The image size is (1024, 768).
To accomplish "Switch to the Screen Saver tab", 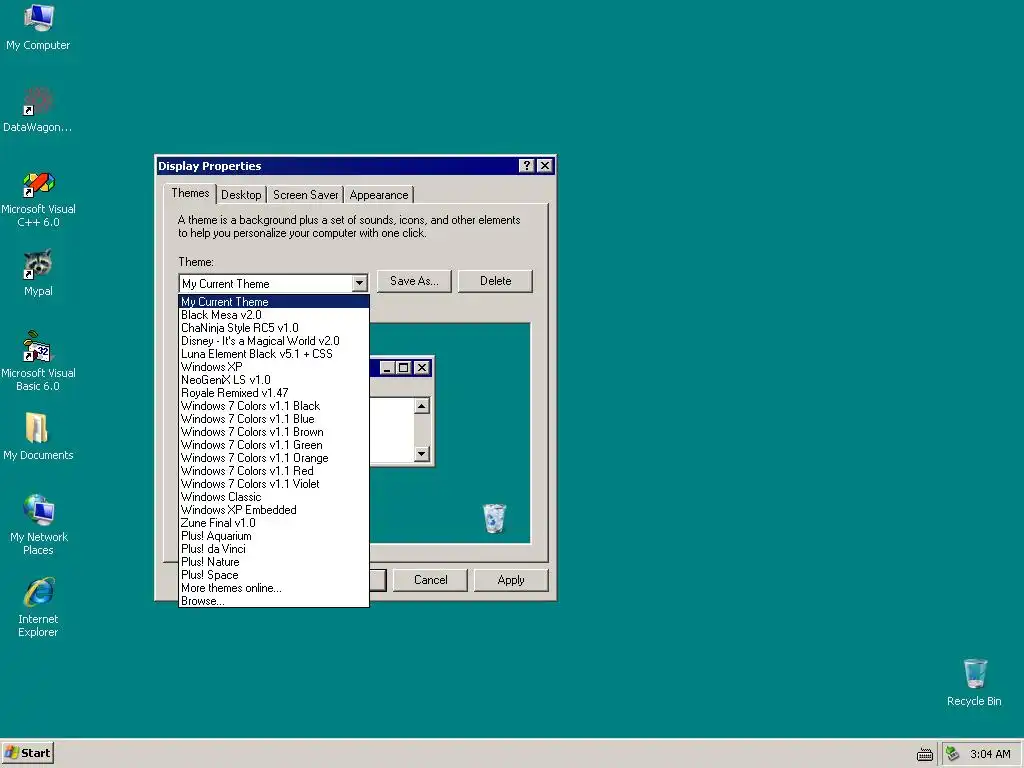I will [x=306, y=195].
